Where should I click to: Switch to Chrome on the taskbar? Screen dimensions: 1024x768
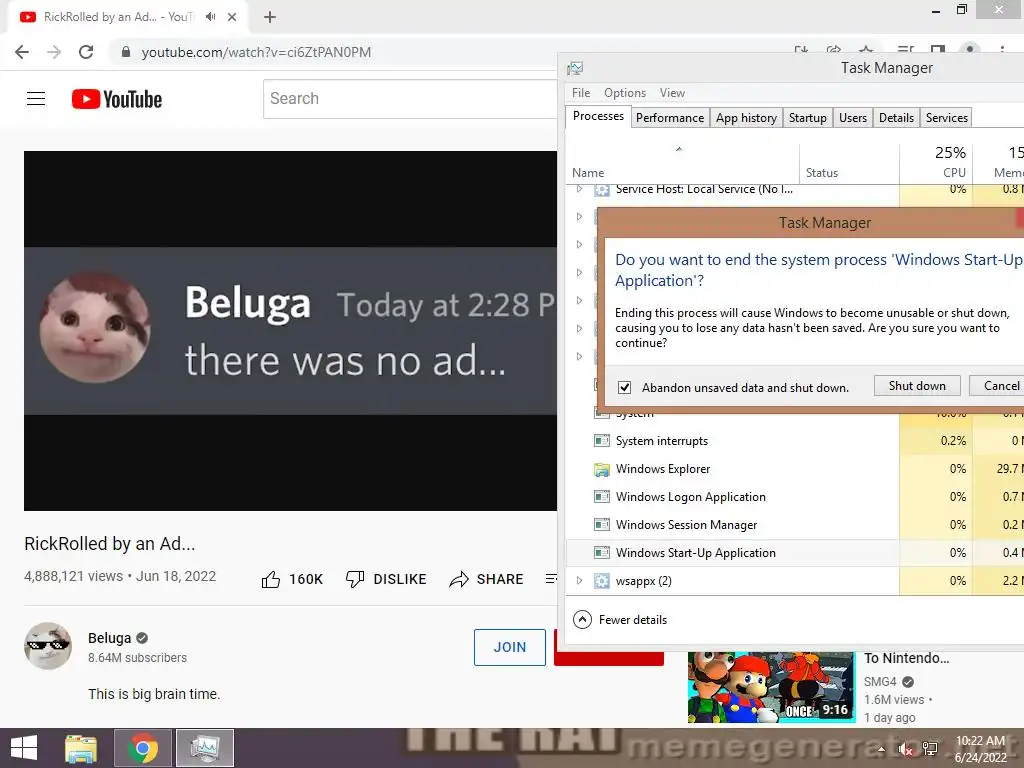coord(143,748)
